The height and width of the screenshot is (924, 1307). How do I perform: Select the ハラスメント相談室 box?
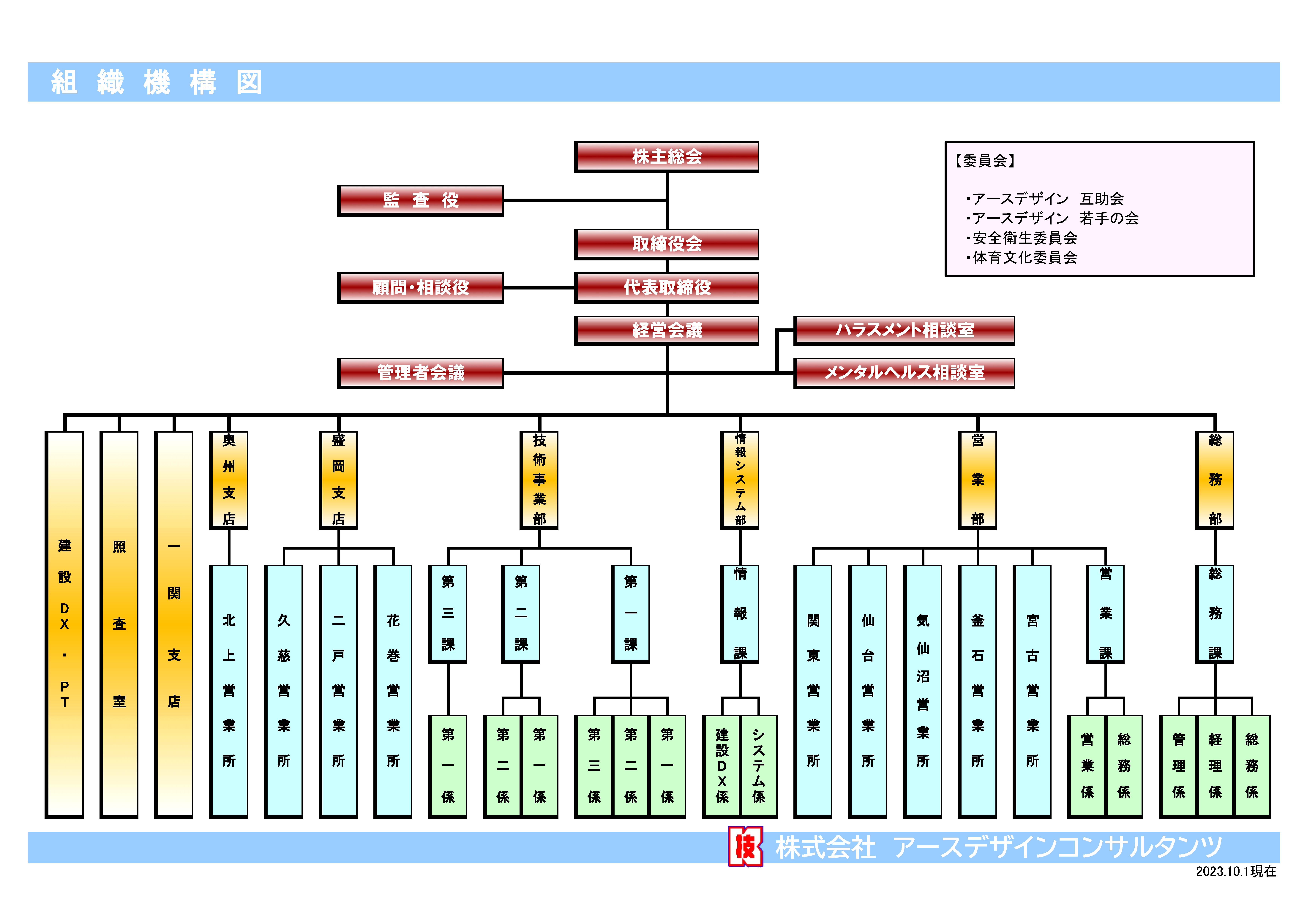tap(904, 330)
